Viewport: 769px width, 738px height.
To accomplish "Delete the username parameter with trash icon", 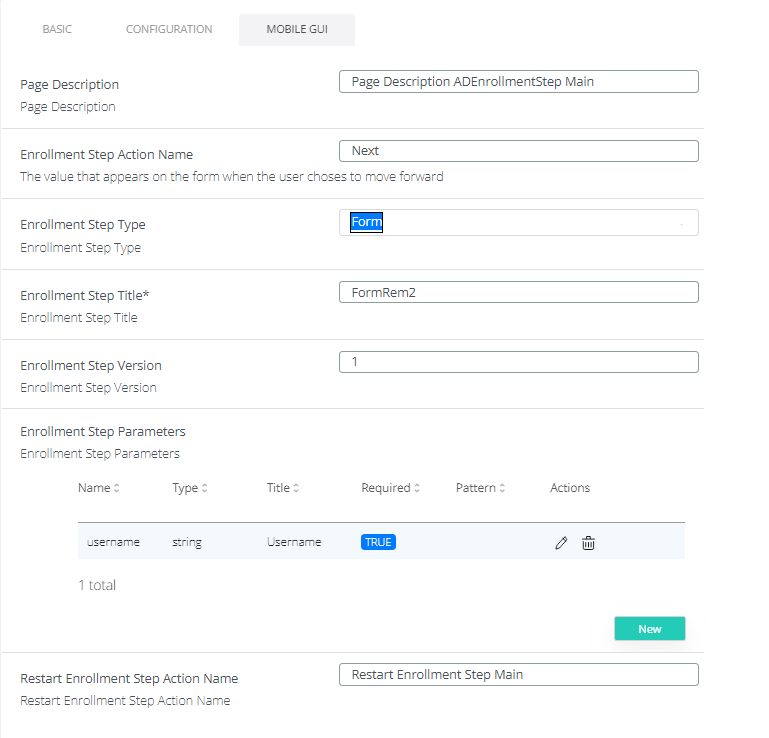I will (589, 542).
